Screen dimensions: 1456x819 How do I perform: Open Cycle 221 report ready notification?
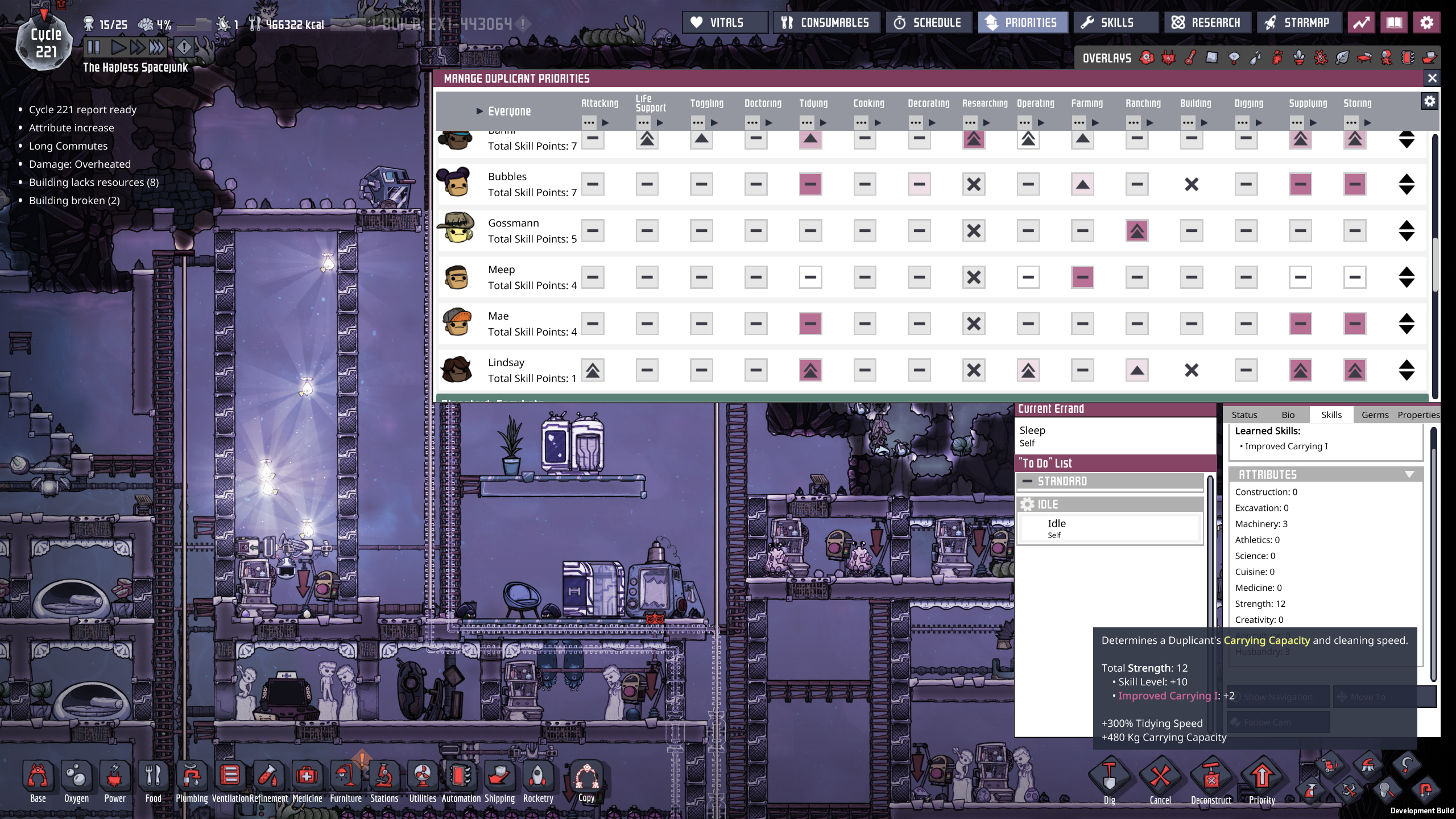pos(82,110)
